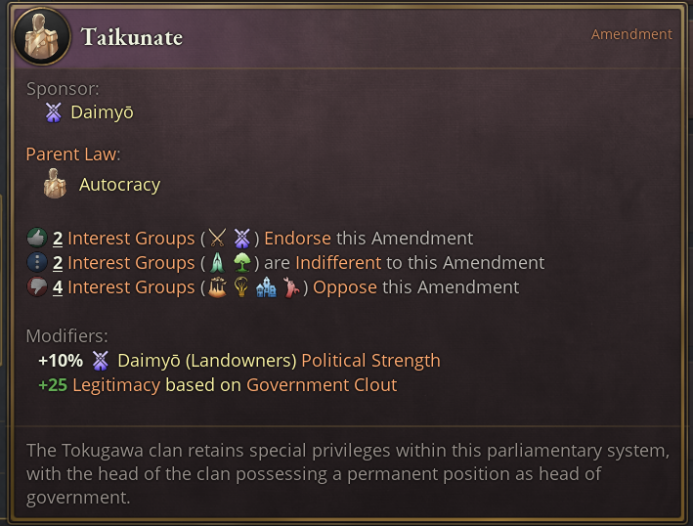Click the factory buildings interest group icon
The width and height of the screenshot is (693, 526).
pos(266,288)
